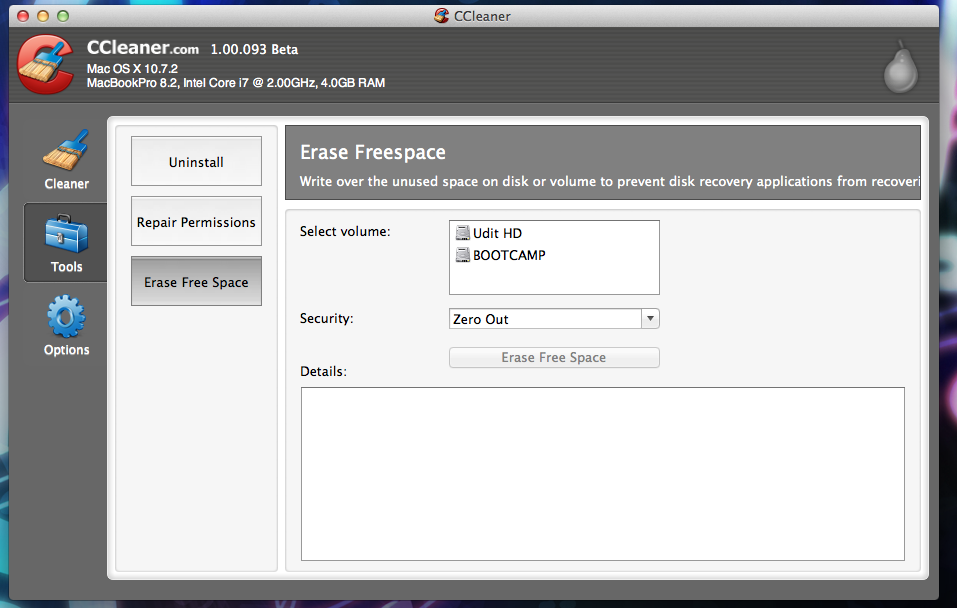Click the CCleaner logo in header

point(46,64)
